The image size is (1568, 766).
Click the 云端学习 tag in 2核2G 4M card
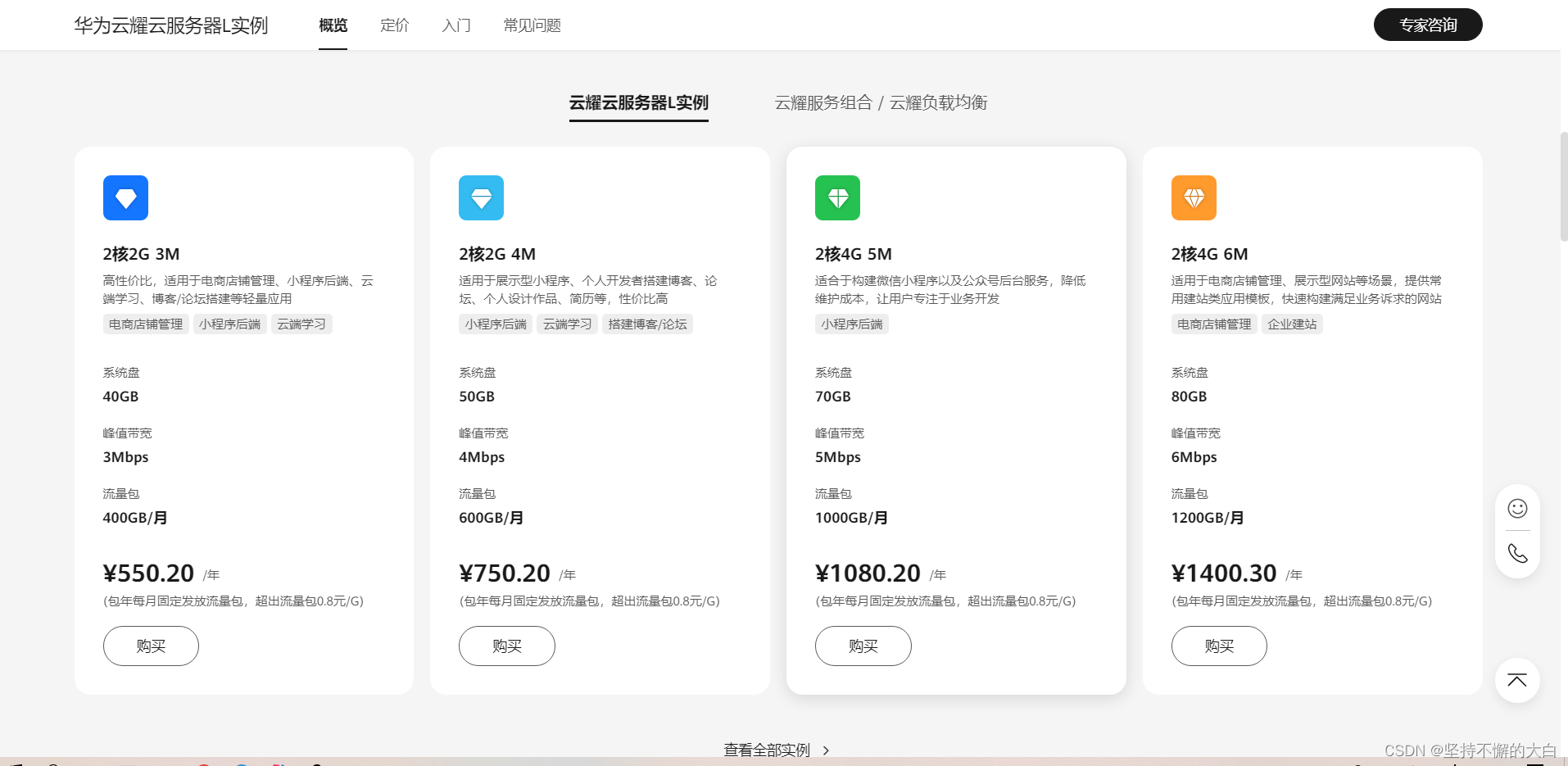pyautogui.click(x=567, y=324)
